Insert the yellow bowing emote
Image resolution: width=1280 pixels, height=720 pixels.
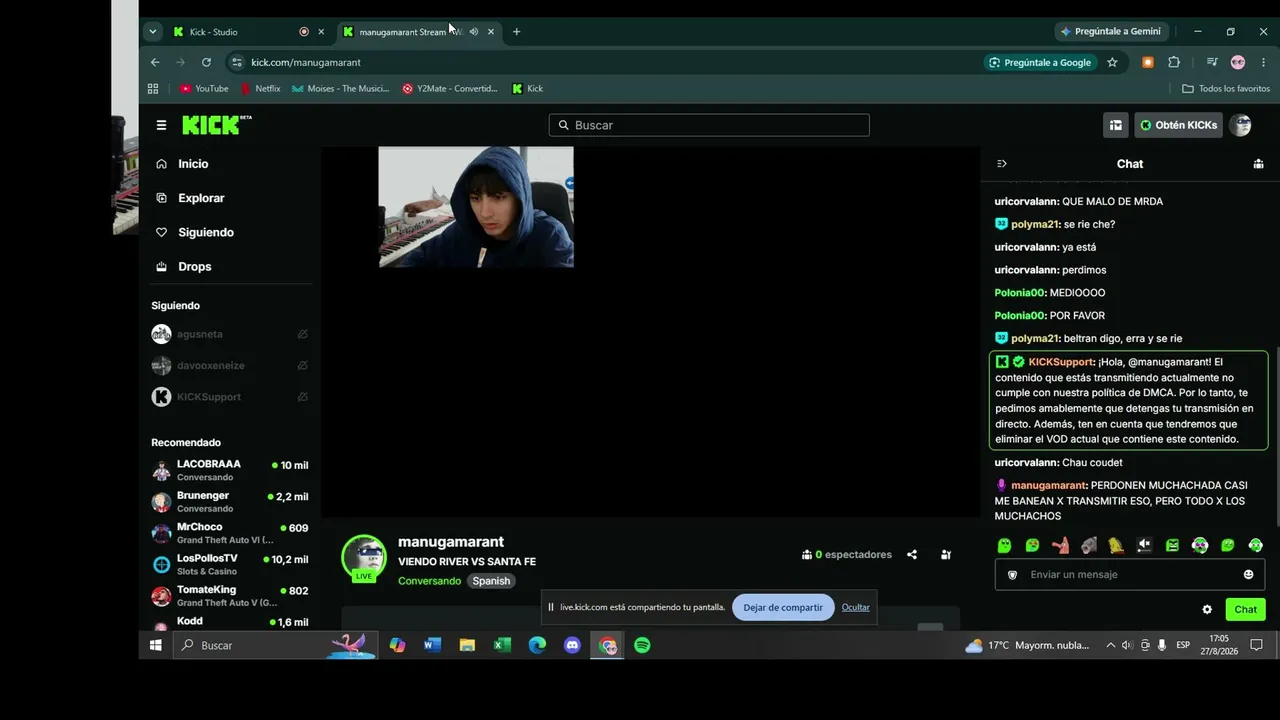pos(1116,545)
